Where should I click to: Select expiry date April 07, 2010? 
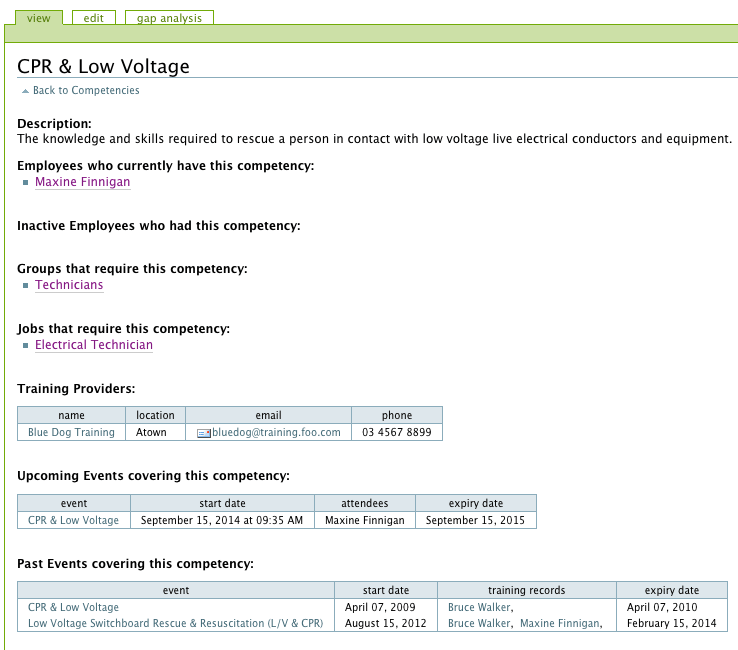pyautogui.click(x=662, y=607)
